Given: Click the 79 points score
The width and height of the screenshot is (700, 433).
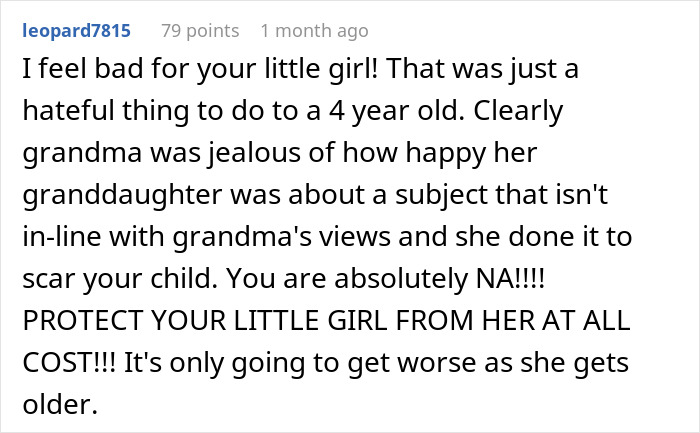Looking at the screenshot, I should 200,31.
